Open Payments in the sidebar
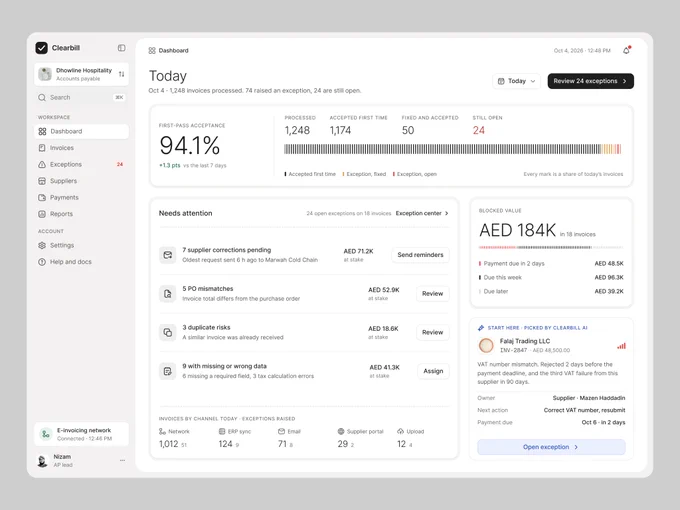Image resolution: width=680 pixels, height=510 pixels. click(81, 197)
